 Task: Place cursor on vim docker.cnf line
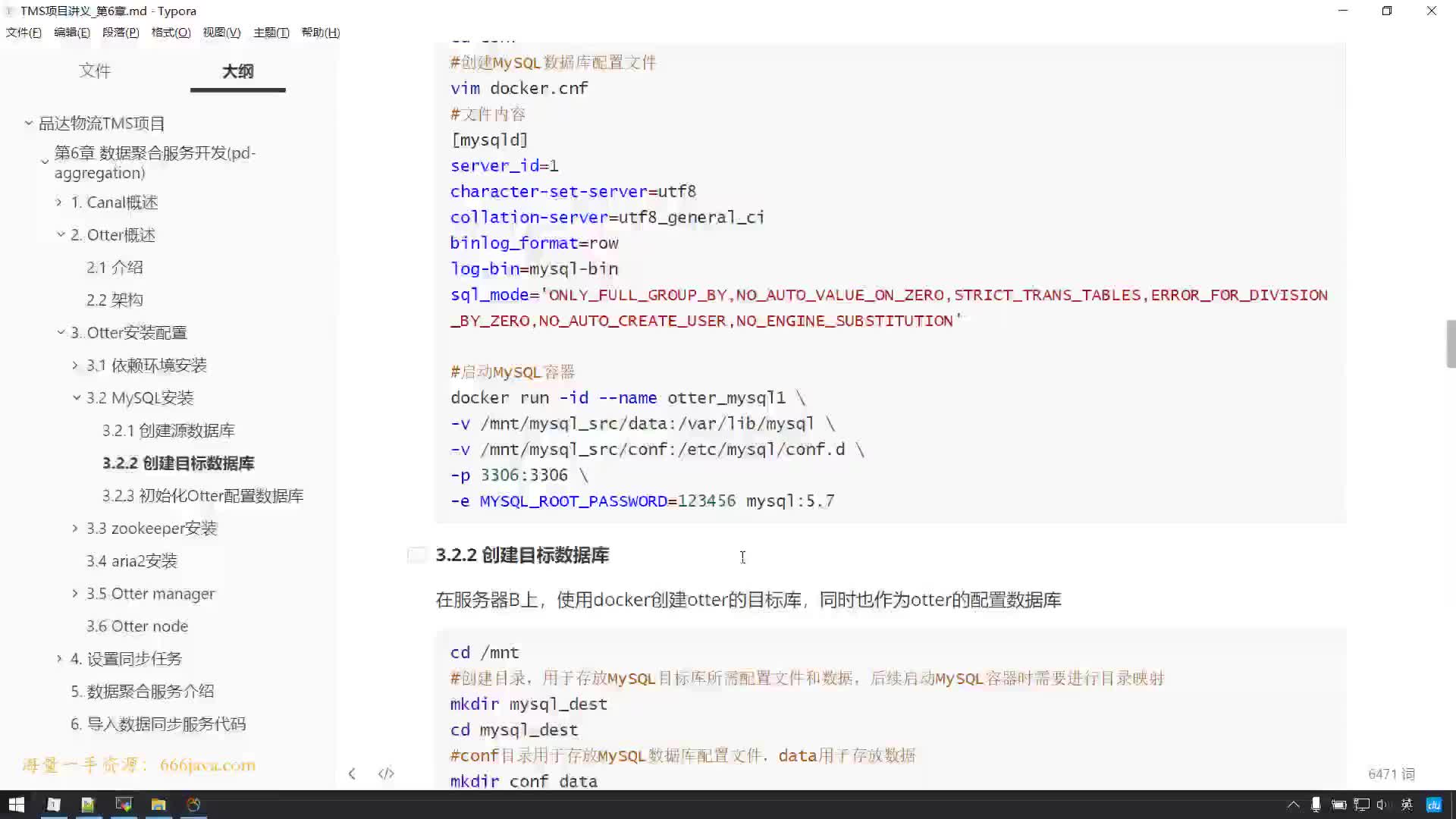coord(519,88)
